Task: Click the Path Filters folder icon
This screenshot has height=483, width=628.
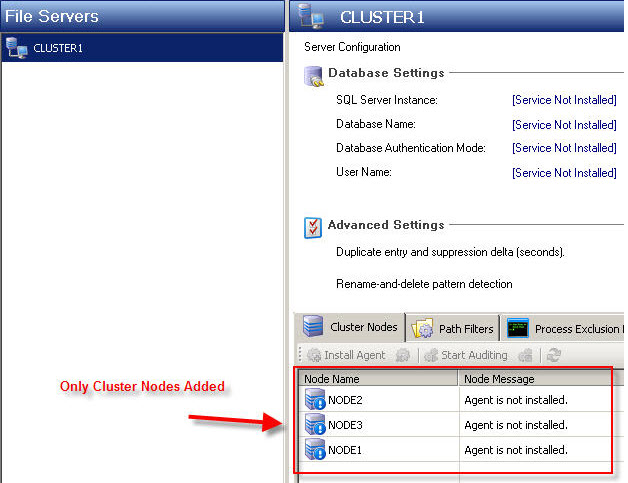Action: coord(422,329)
